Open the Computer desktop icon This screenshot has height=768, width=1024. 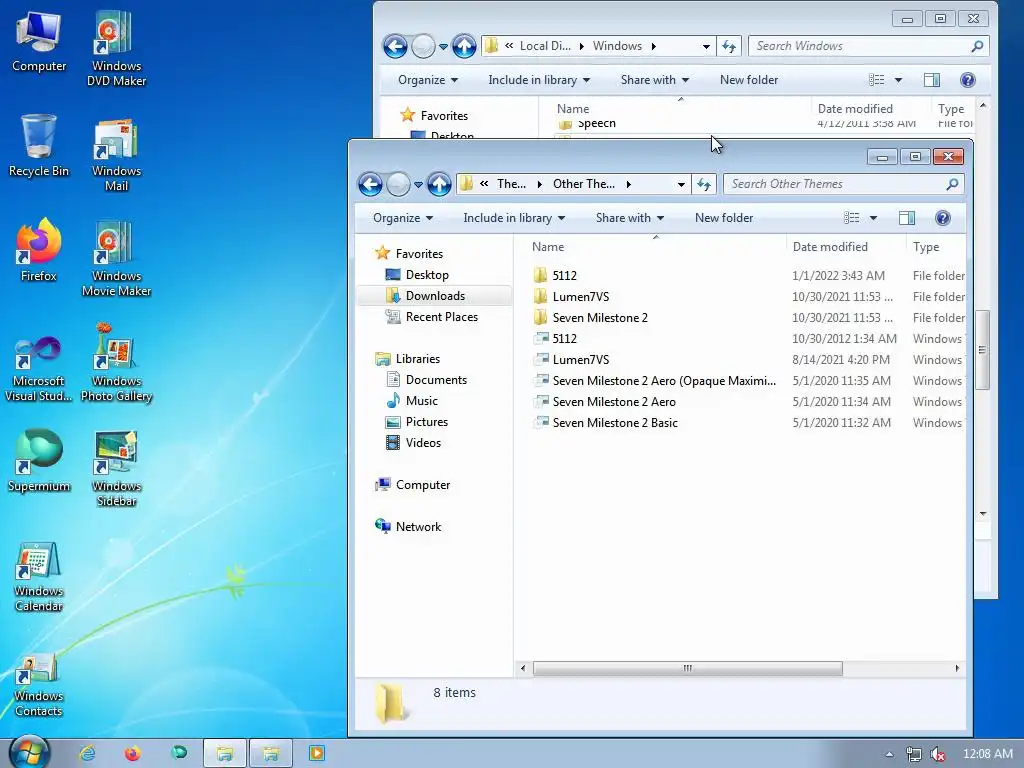coord(39,42)
